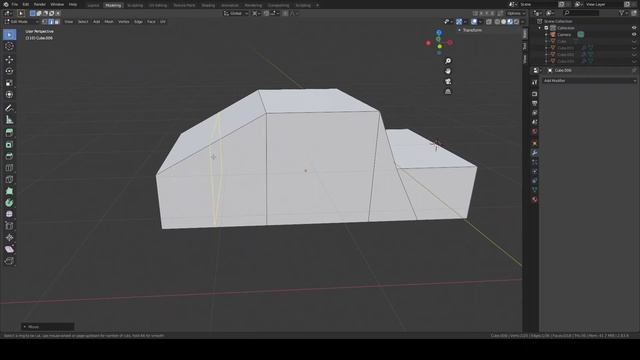Activate the Inset Faces tool
This screenshot has width=640, height=360.
[x=9, y=144]
